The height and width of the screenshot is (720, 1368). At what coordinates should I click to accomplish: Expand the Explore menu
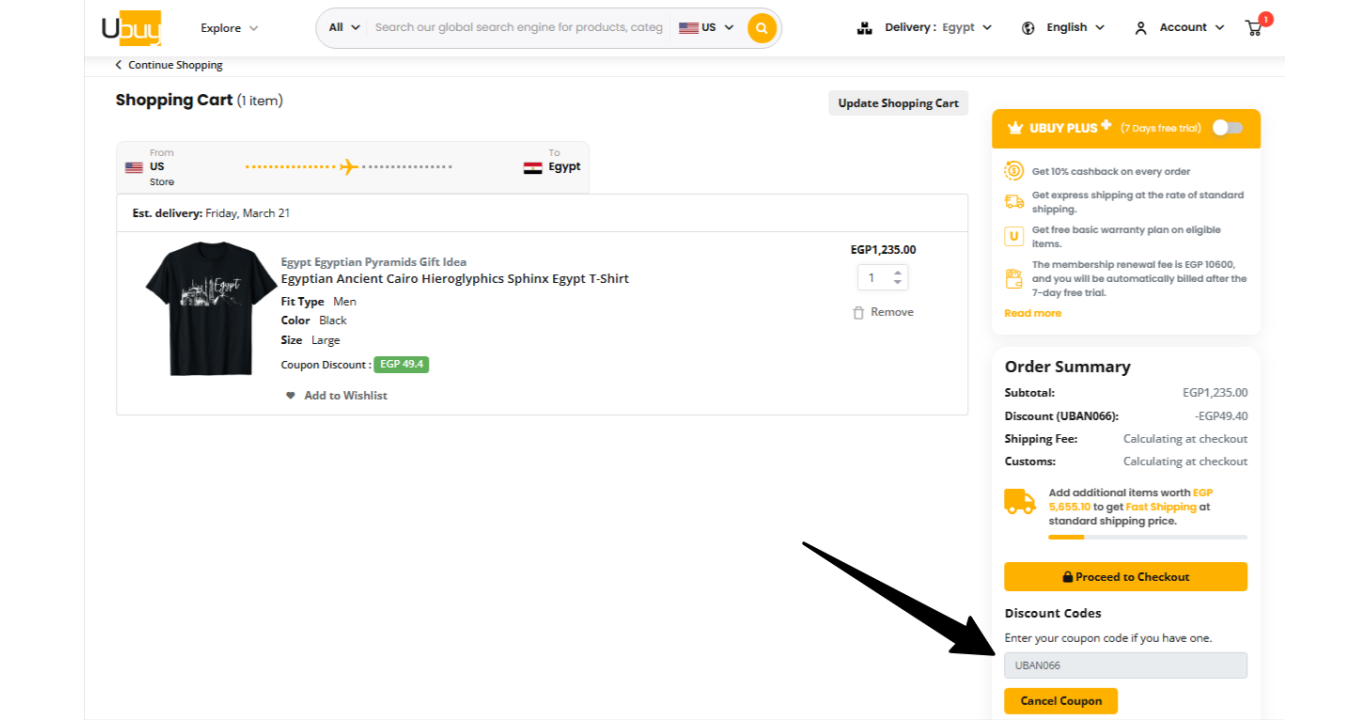[229, 28]
